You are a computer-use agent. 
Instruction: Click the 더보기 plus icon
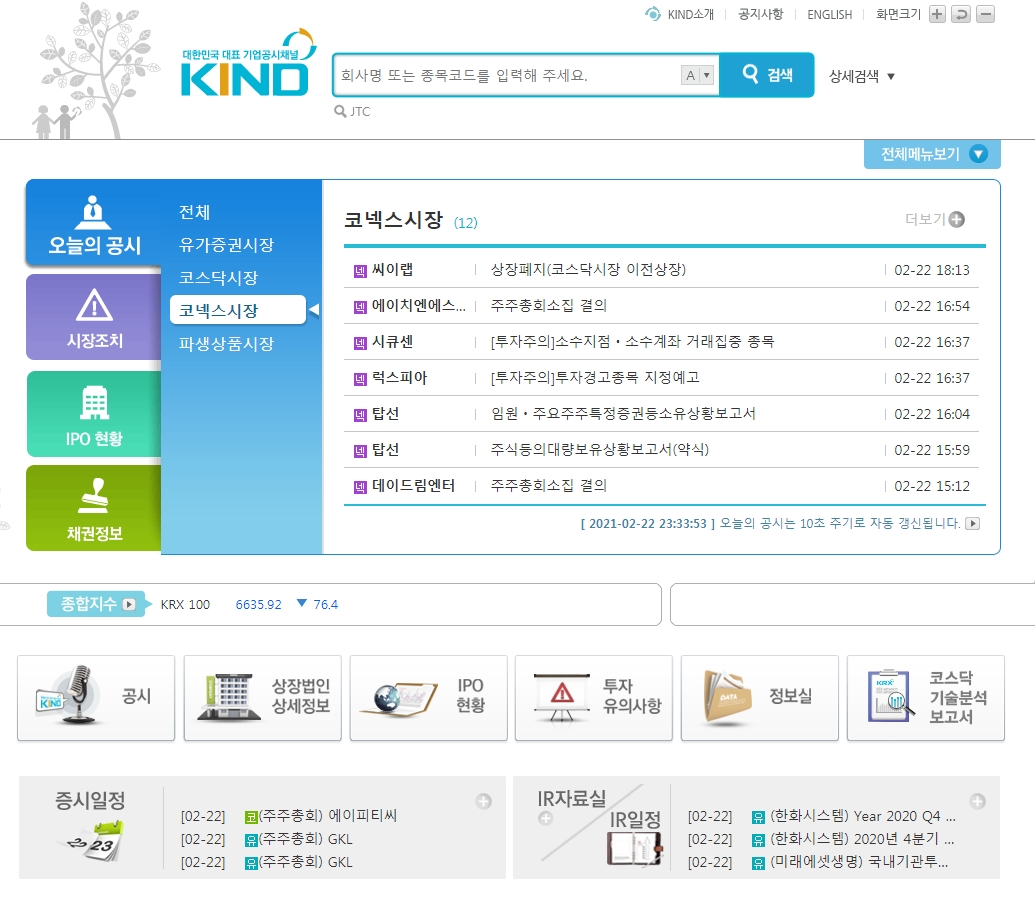click(956, 219)
